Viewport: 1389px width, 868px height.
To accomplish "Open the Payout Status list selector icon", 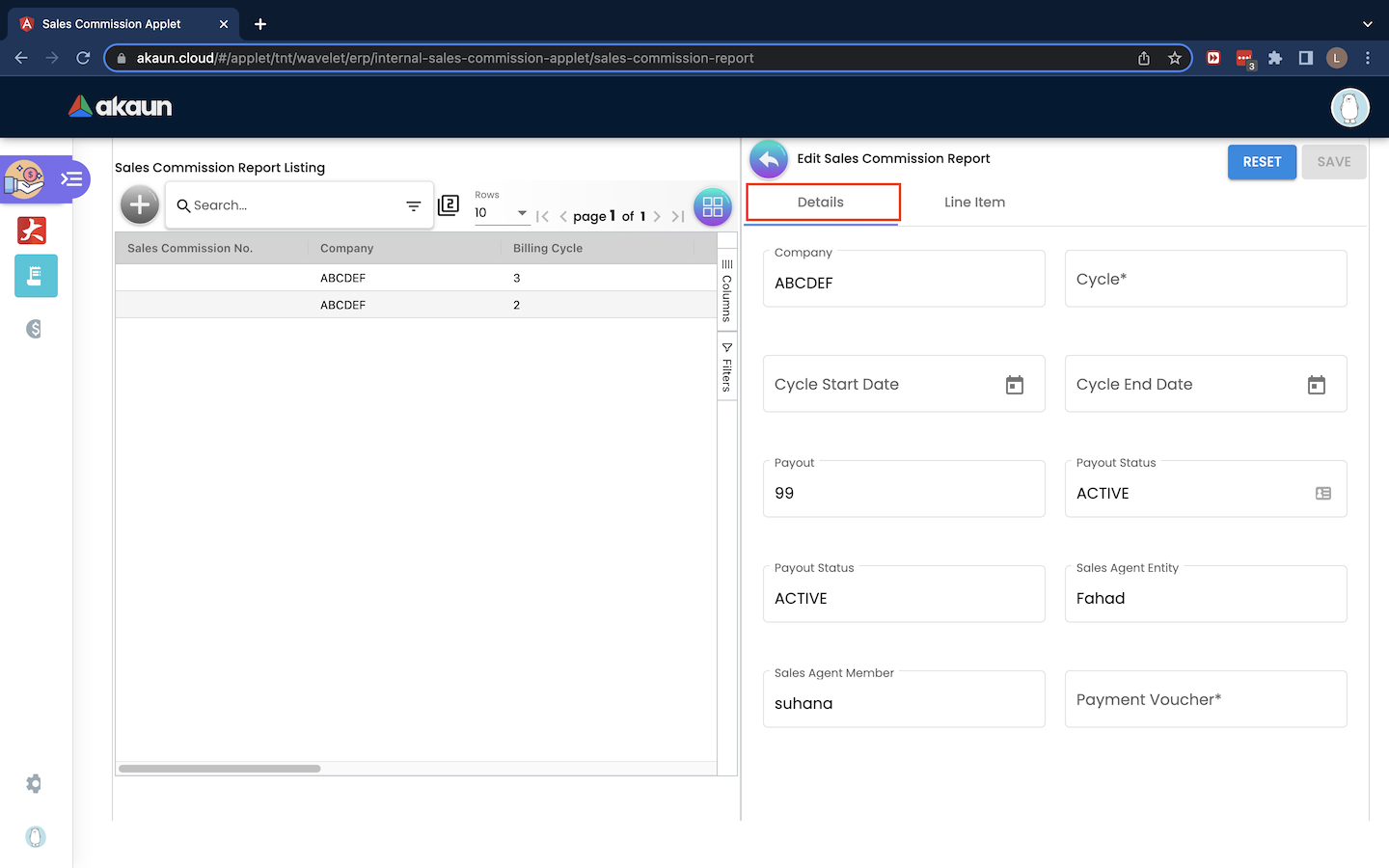I will point(1322,493).
